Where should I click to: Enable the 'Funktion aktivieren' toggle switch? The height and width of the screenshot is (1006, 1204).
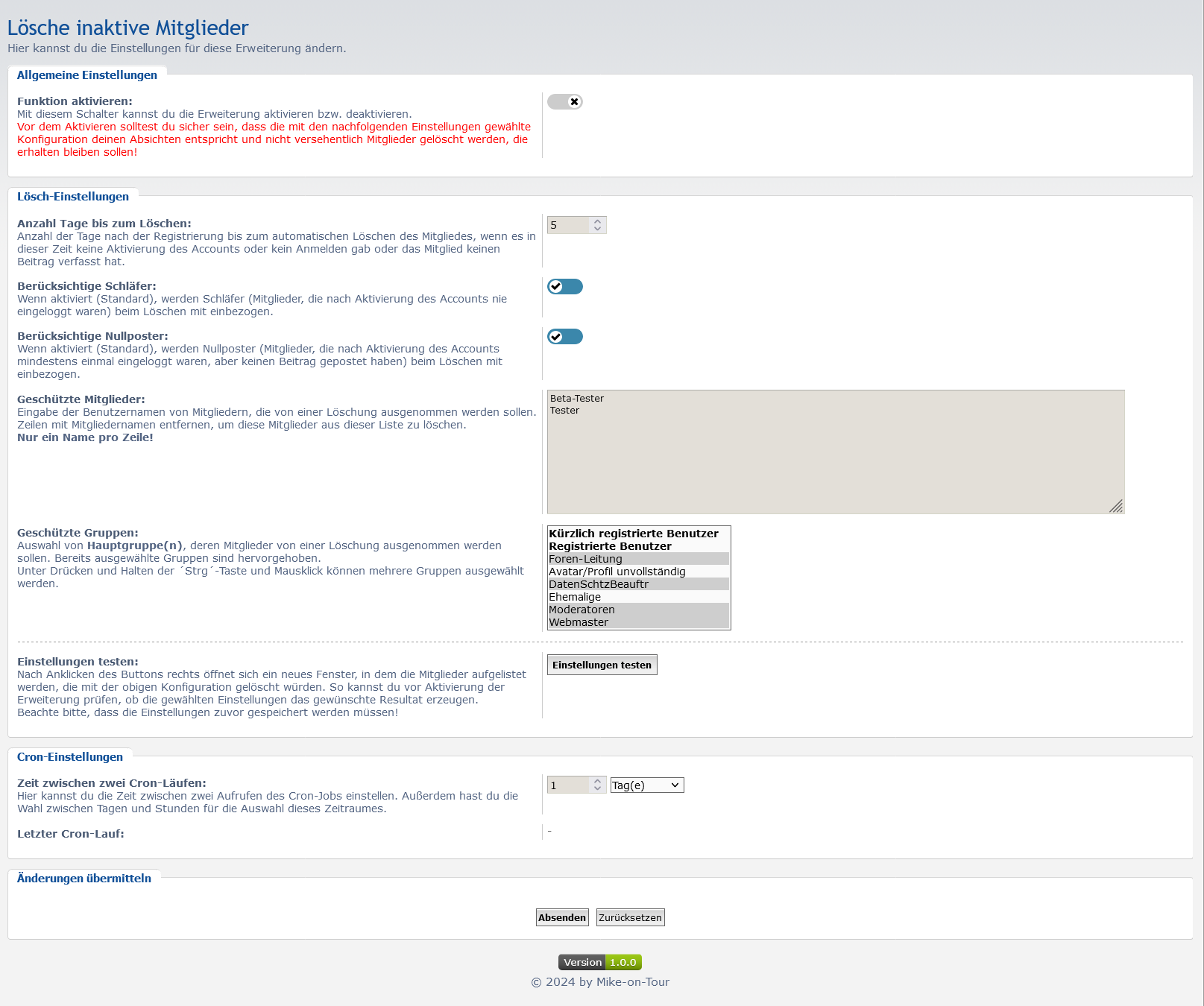[x=564, y=102]
